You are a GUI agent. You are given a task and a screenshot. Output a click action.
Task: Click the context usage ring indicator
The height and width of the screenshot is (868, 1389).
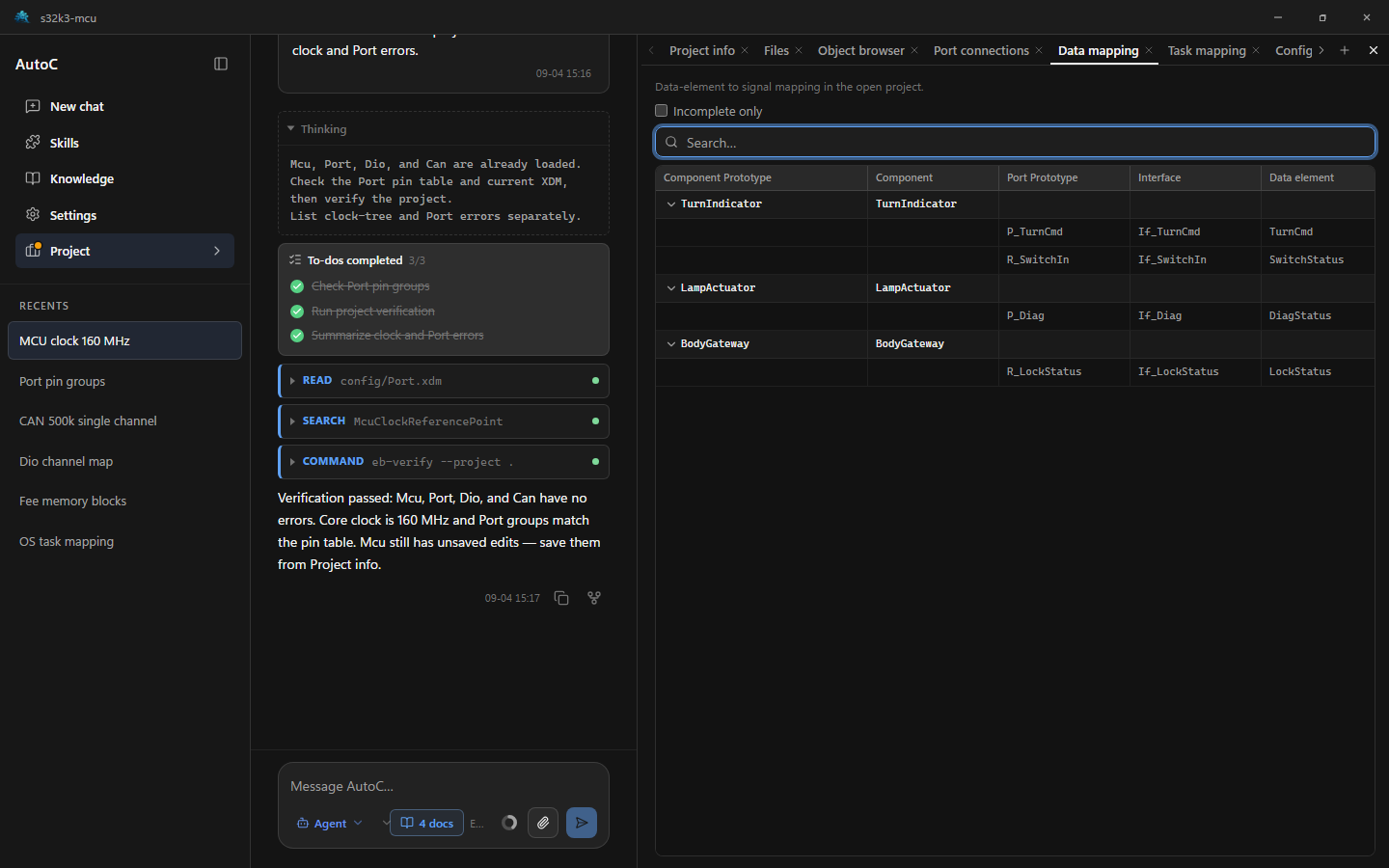[509, 823]
